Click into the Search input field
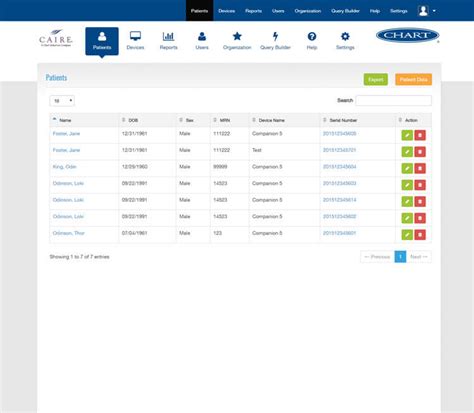This screenshot has width=474, height=413. tap(393, 100)
